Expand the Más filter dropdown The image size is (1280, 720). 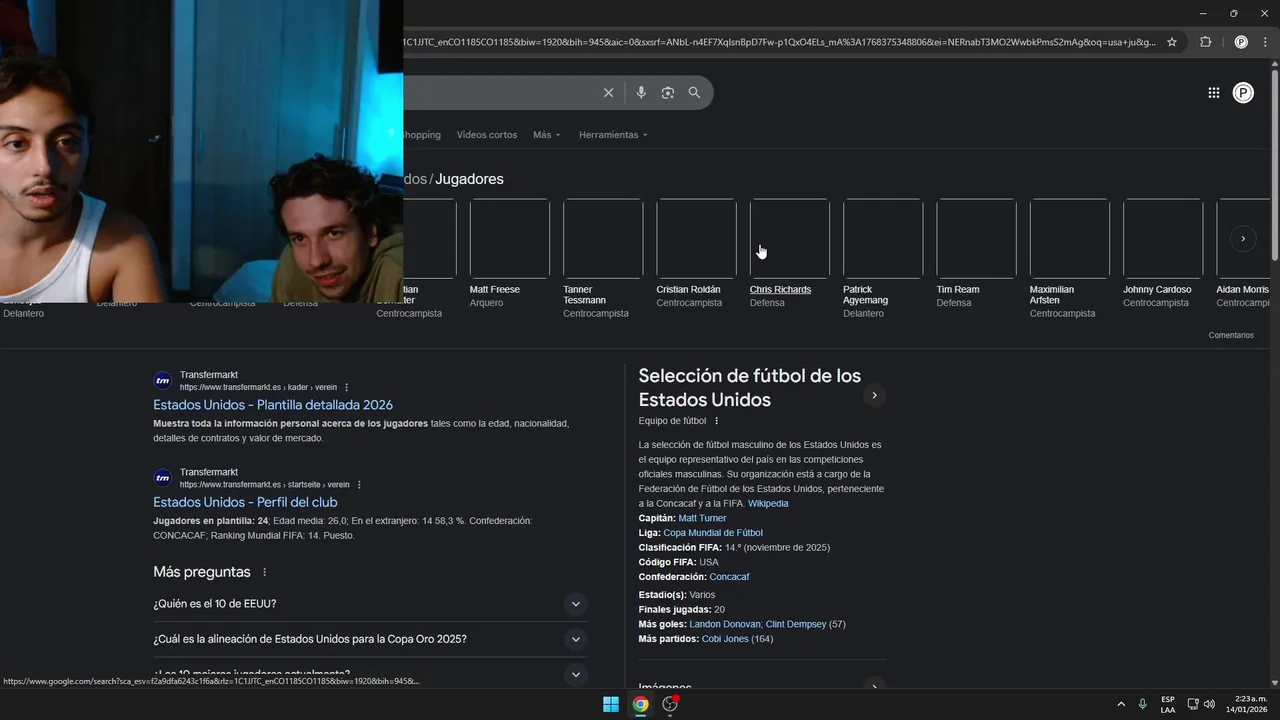(547, 135)
